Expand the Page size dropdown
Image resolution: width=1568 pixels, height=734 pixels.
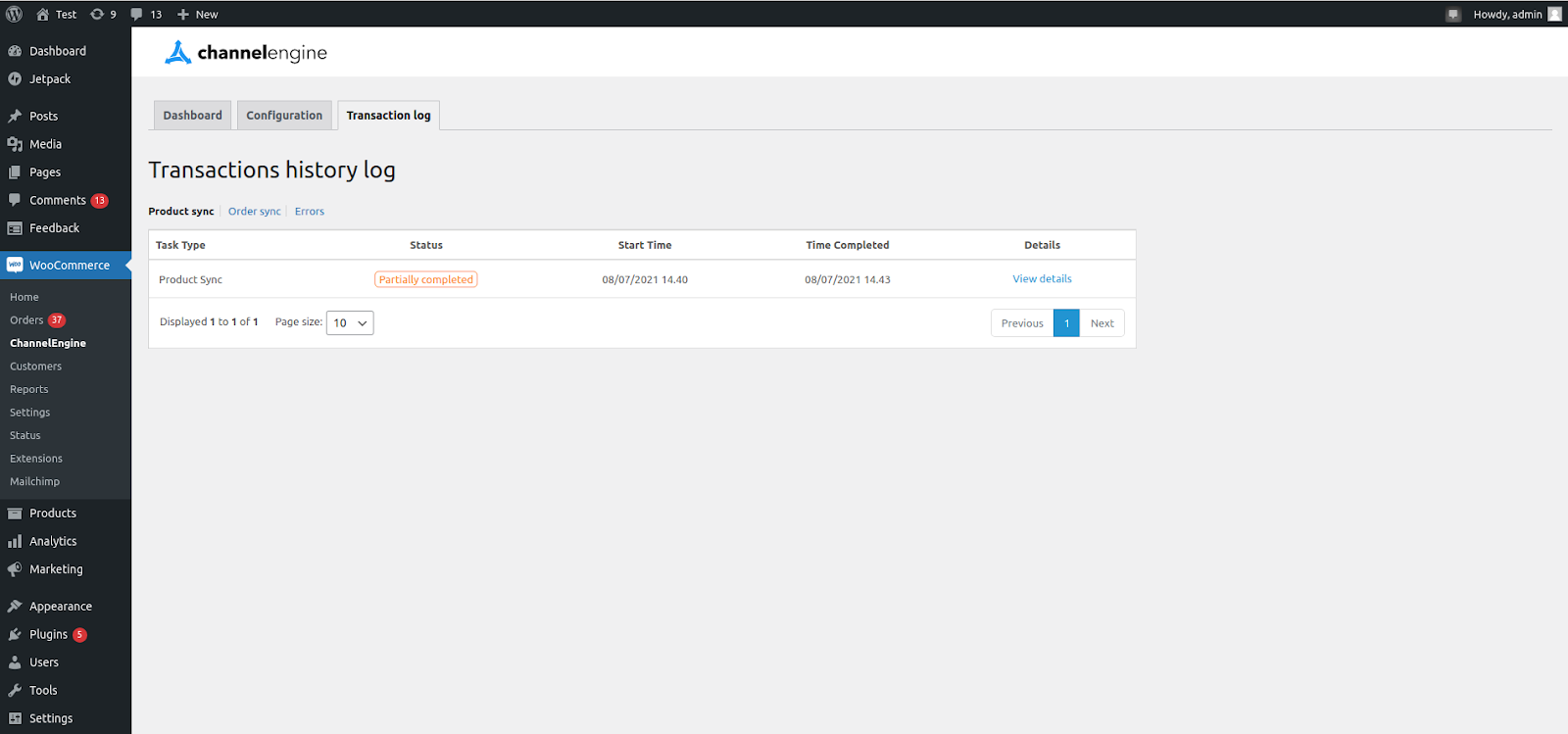pyautogui.click(x=350, y=323)
